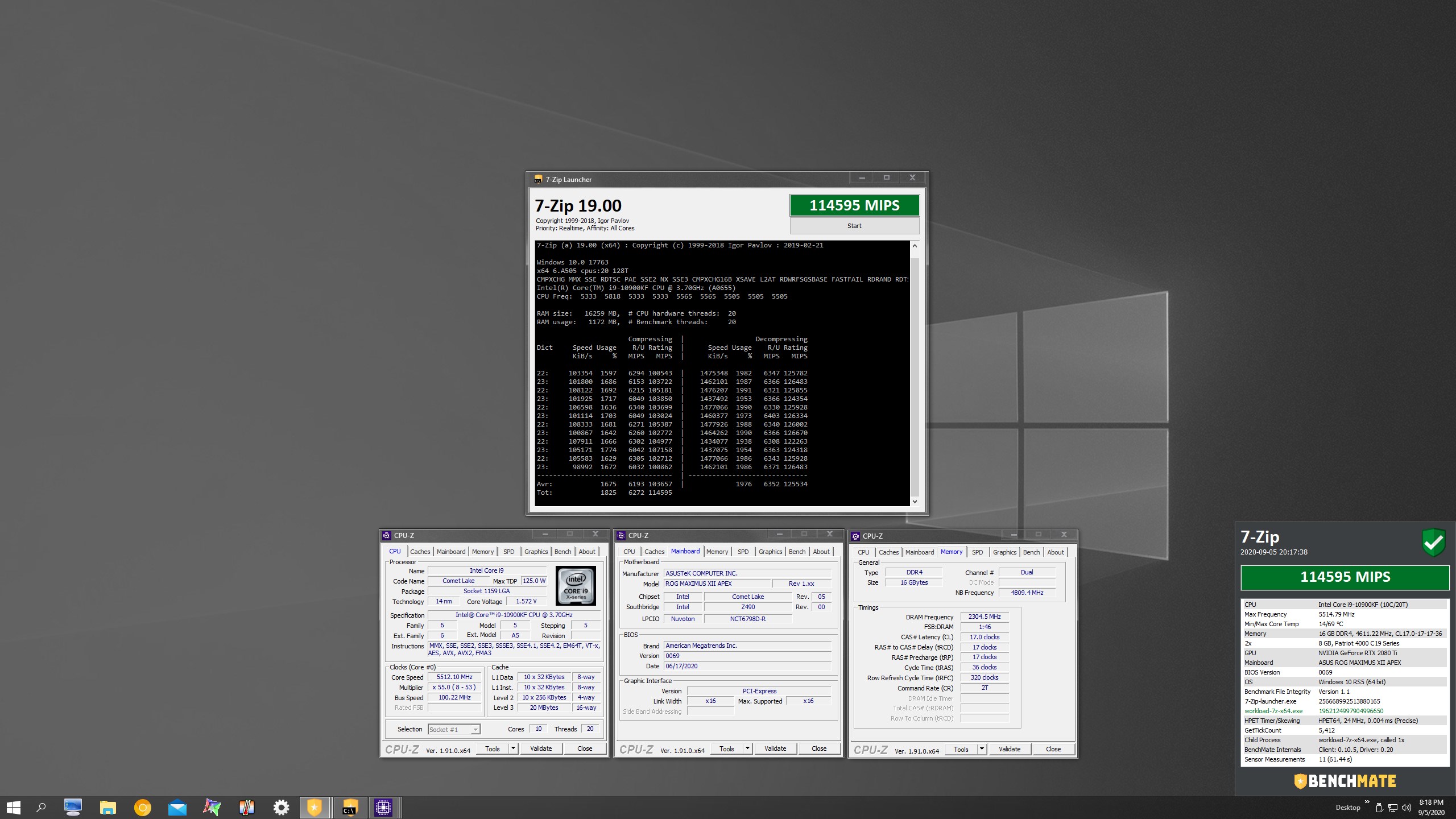Open Windows Settings gear in taskbar
The image size is (1456, 819).
pyautogui.click(x=281, y=807)
